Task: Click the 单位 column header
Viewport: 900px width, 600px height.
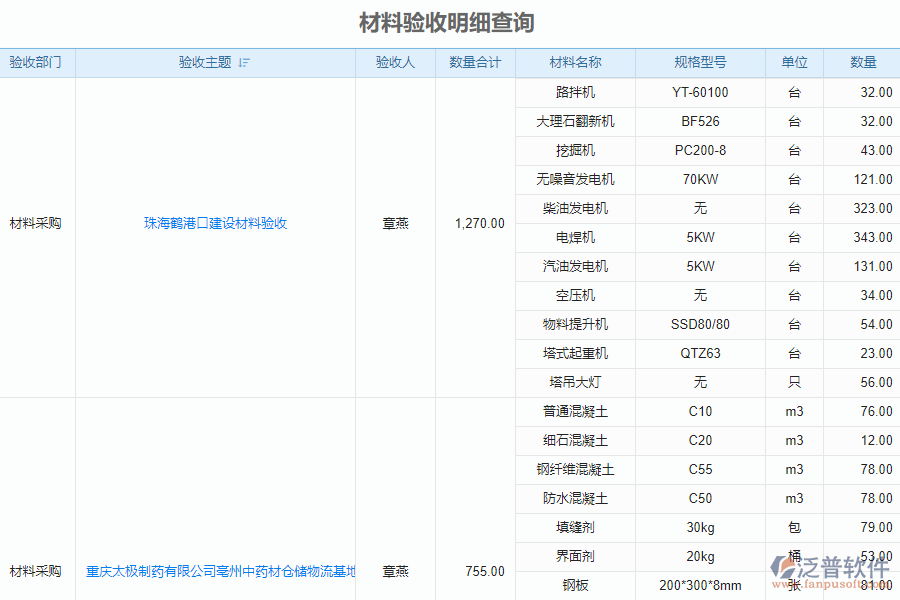Action: point(793,62)
